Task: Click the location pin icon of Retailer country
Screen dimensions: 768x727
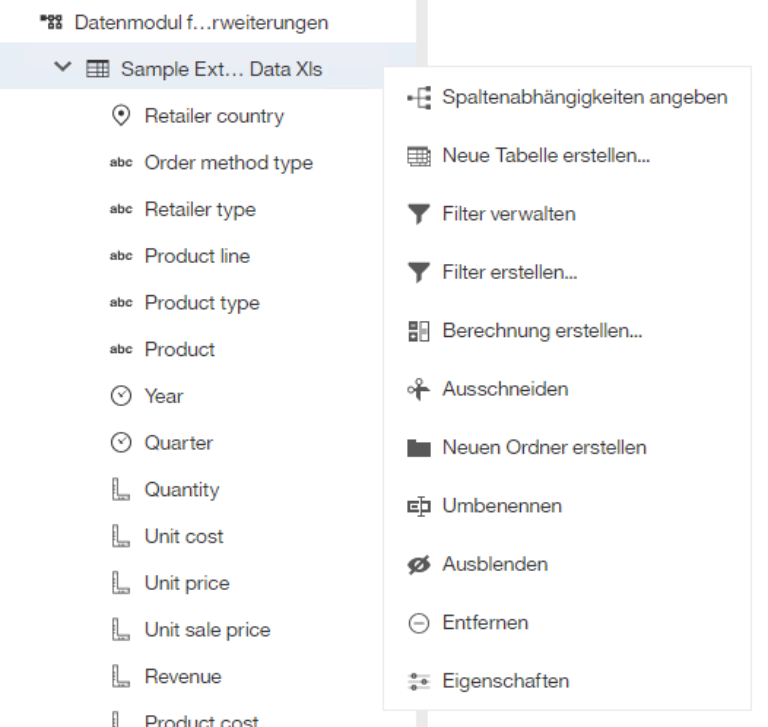Action: coord(121,116)
